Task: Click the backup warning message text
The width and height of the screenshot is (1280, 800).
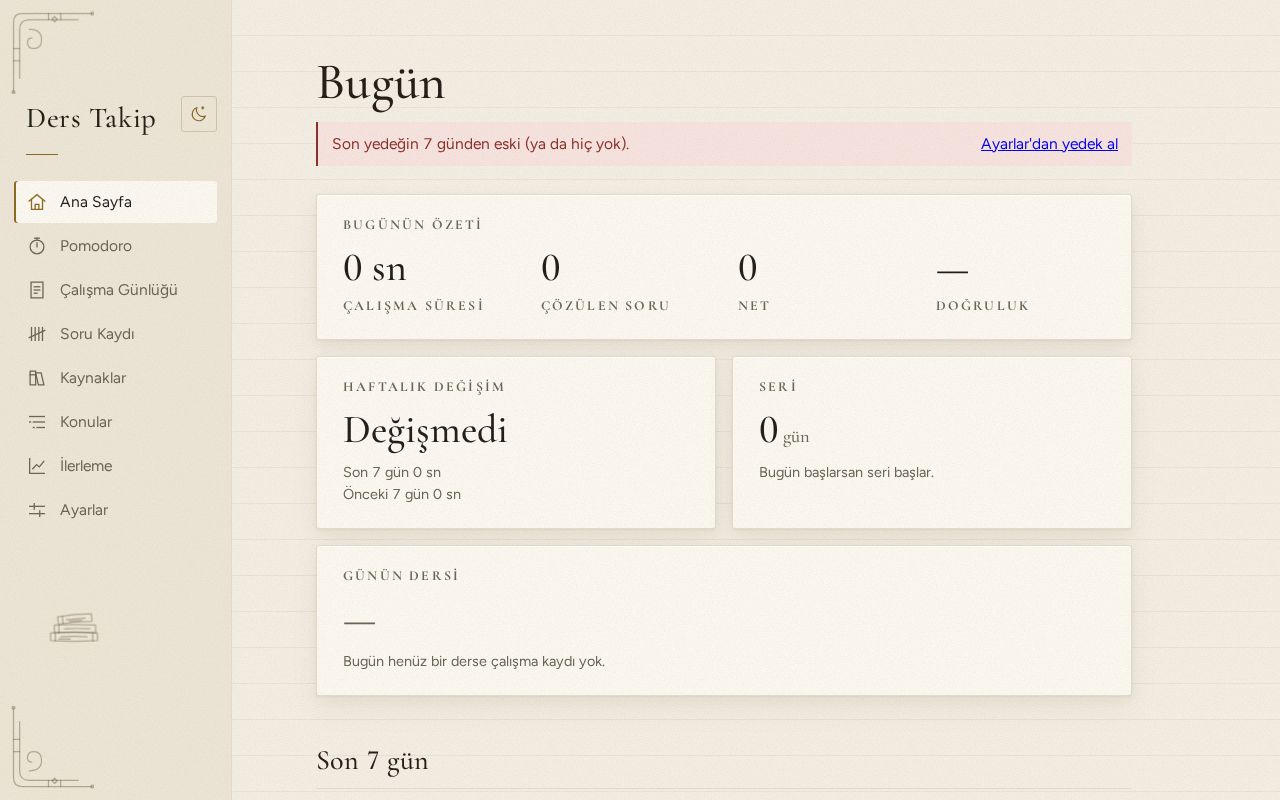Action: (x=481, y=144)
